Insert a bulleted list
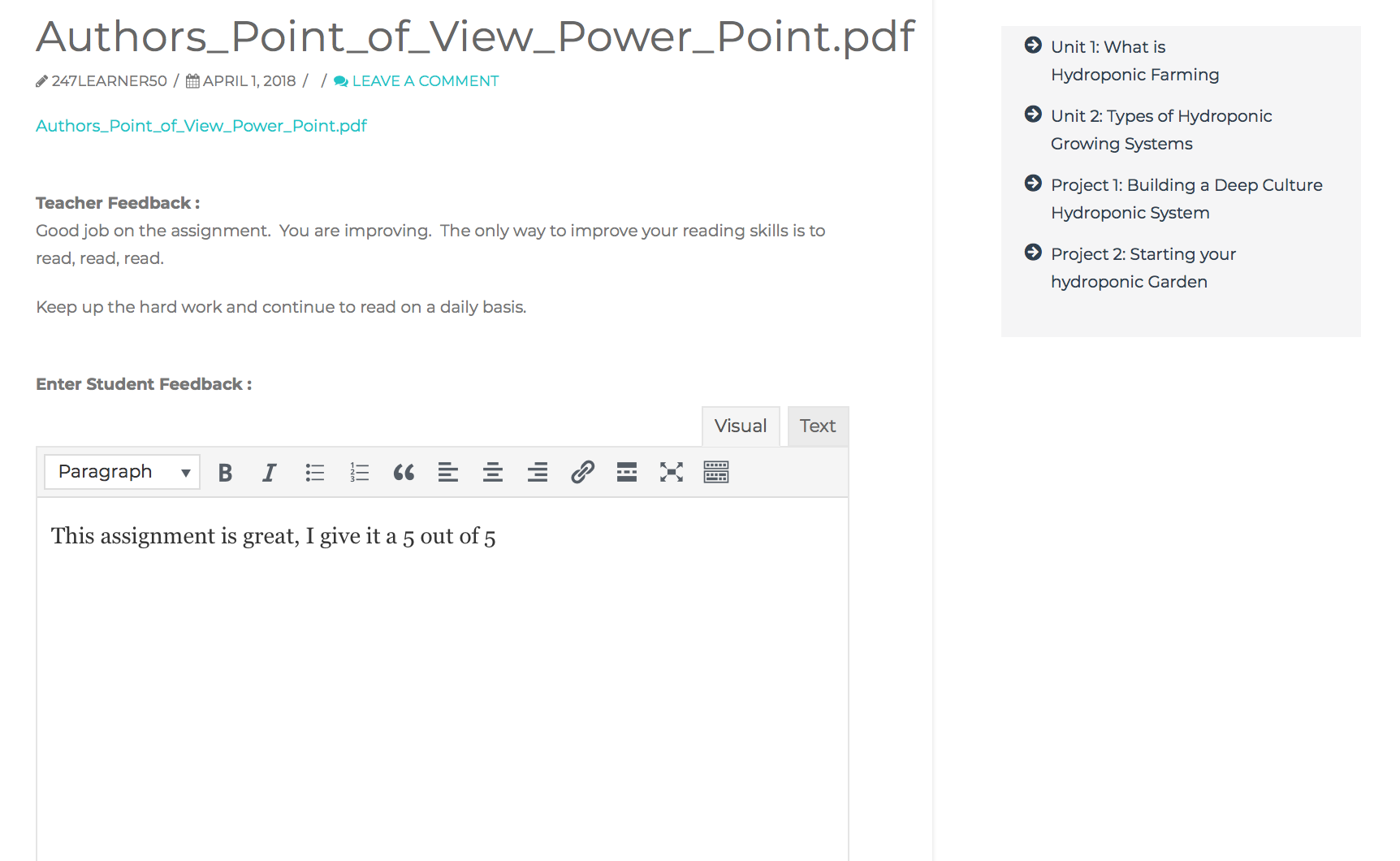This screenshot has height=861, width=1400. pyautogui.click(x=314, y=473)
